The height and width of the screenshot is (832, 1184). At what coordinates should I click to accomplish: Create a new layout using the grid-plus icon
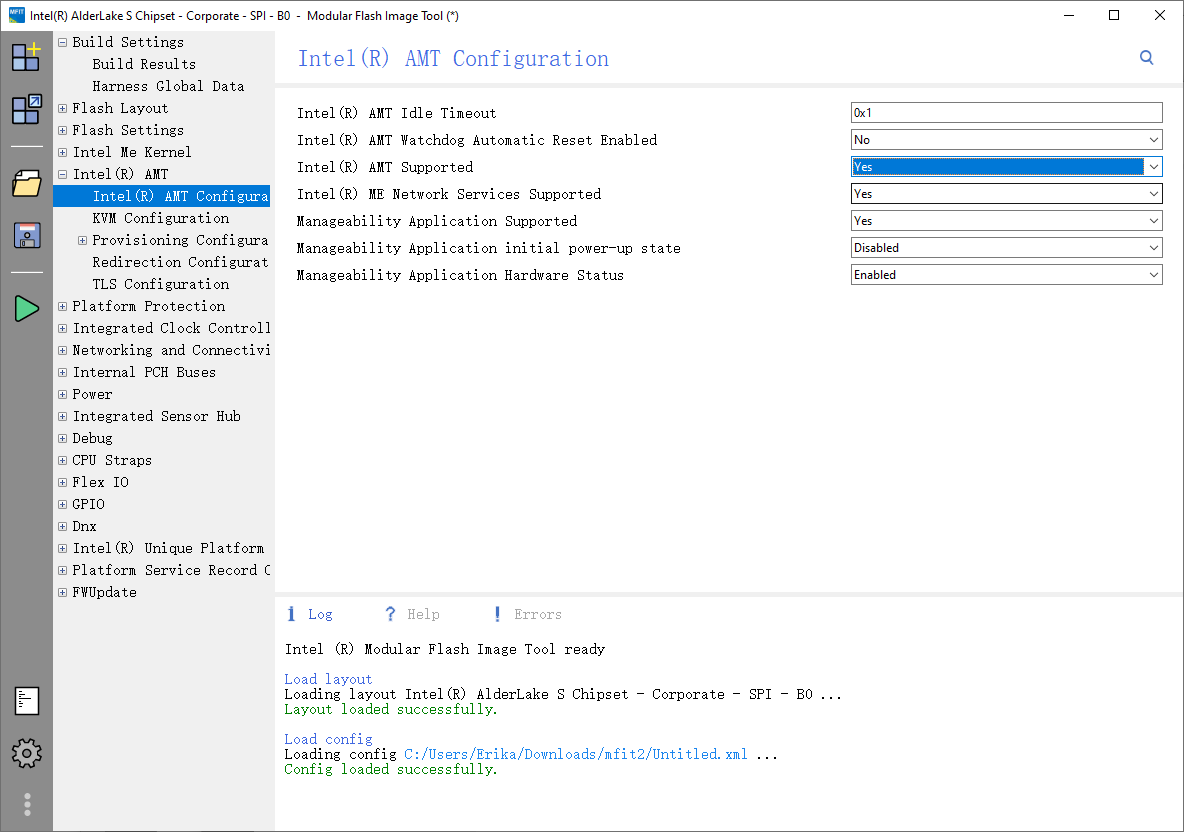pyautogui.click(x=26, y=57)
